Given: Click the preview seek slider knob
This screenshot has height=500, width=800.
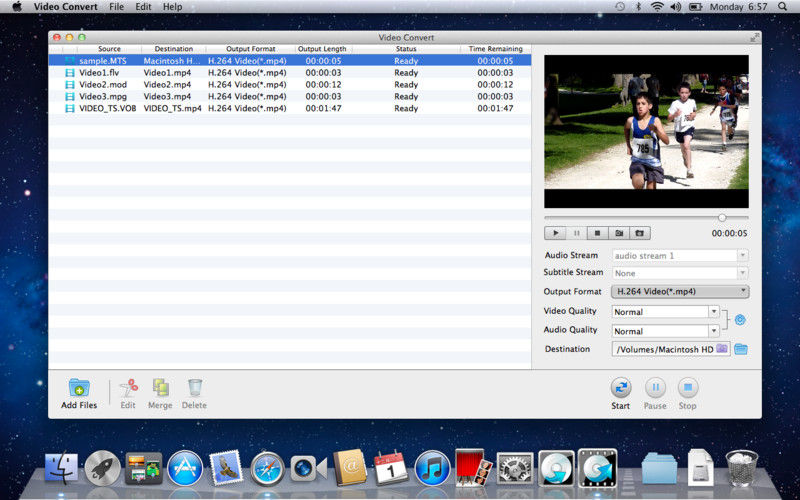Looking at the screenshot, I should 722,218.
